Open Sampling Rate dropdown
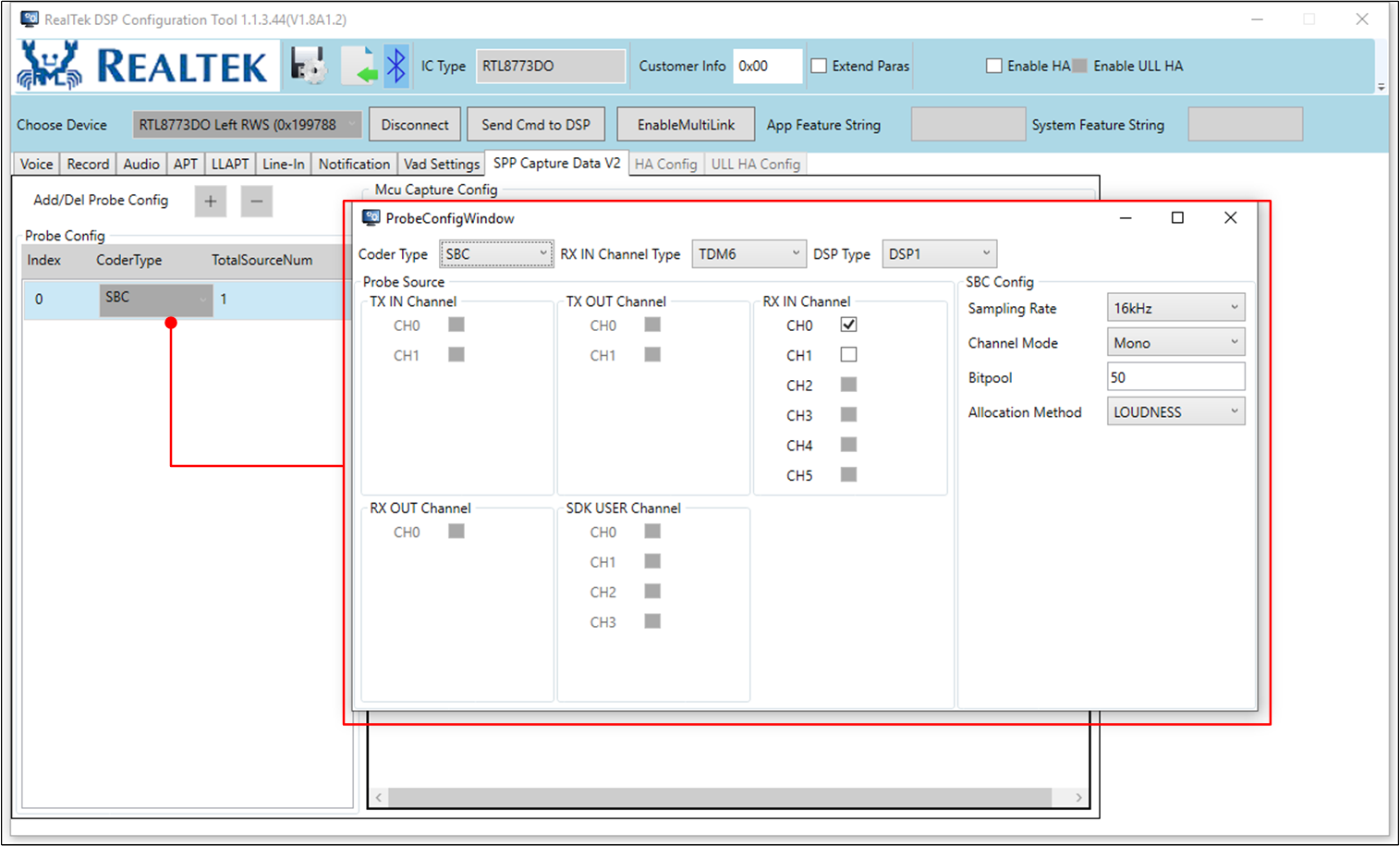 tap(1175, 308)
